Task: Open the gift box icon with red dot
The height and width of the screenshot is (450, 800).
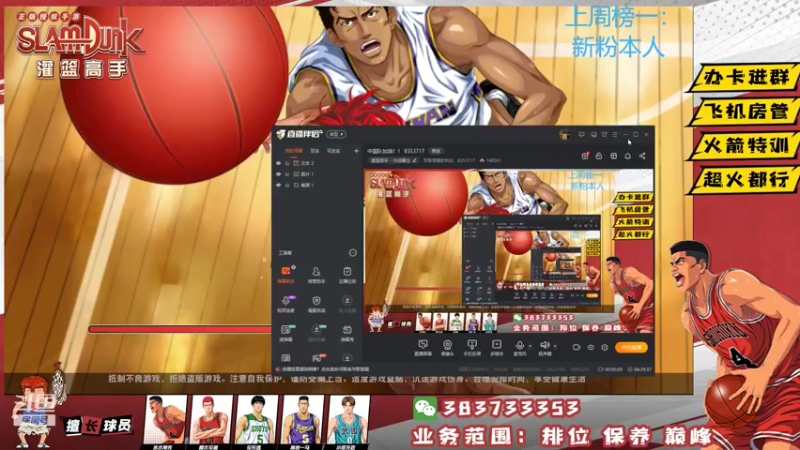Action: coord(585,156)
